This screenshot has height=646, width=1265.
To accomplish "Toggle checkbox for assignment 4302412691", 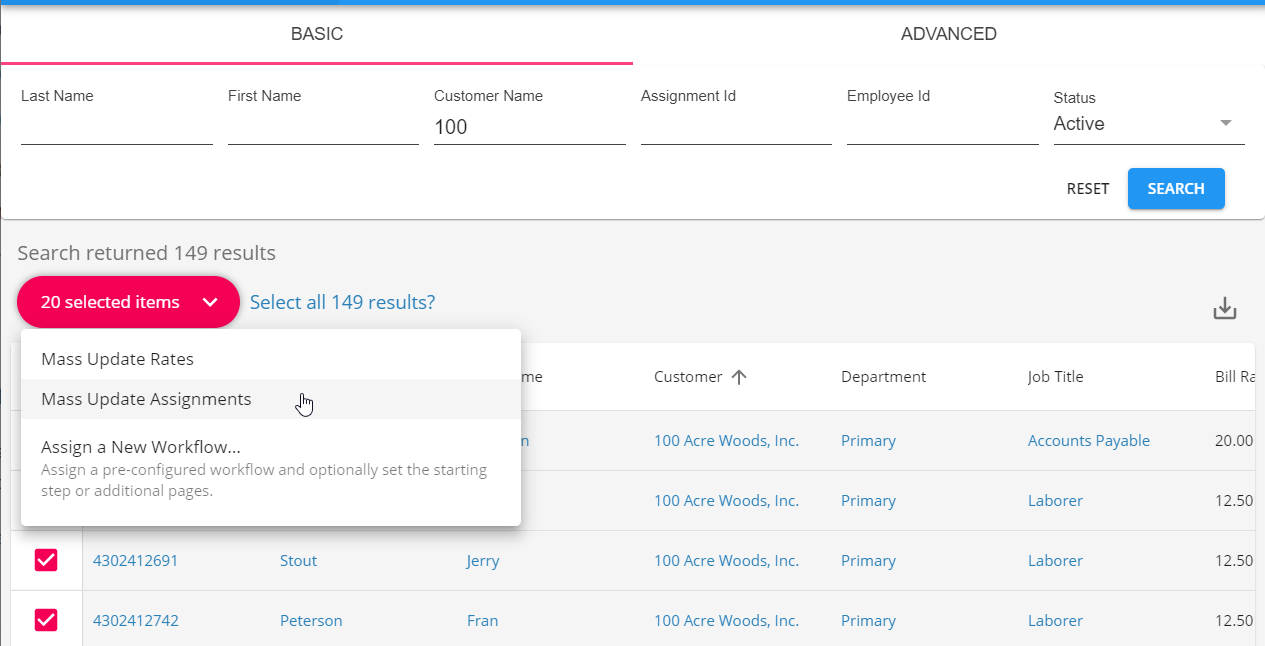I will [x=46, y=560].
